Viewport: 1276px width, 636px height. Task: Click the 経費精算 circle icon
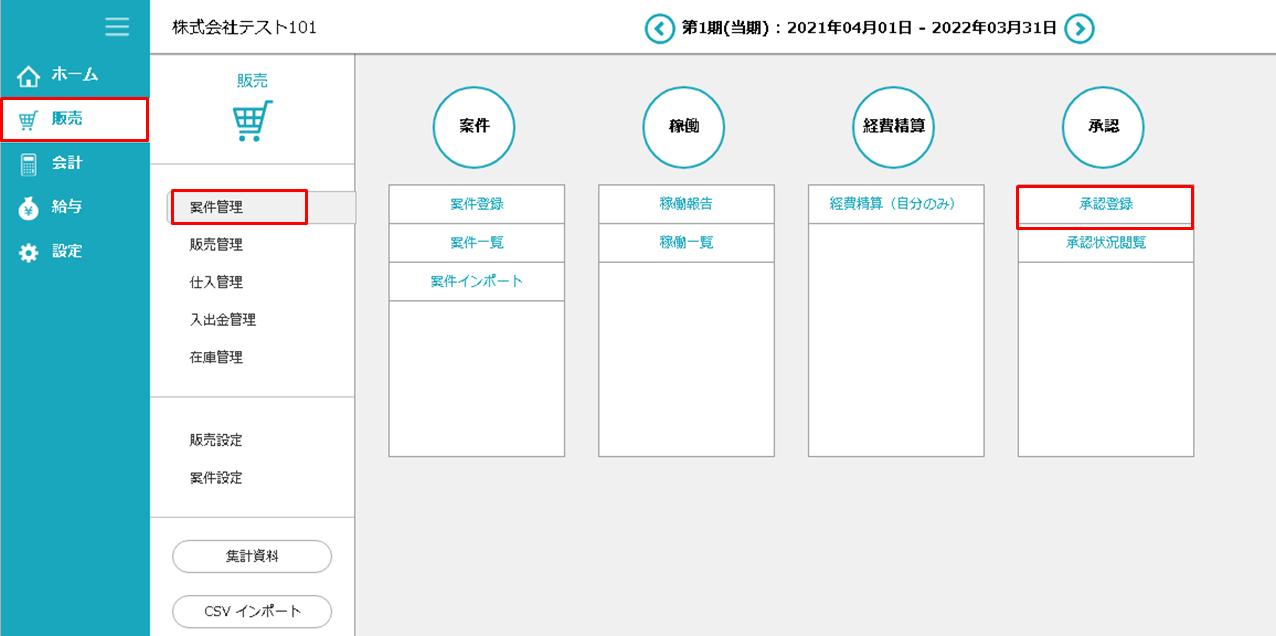[894, 127]
